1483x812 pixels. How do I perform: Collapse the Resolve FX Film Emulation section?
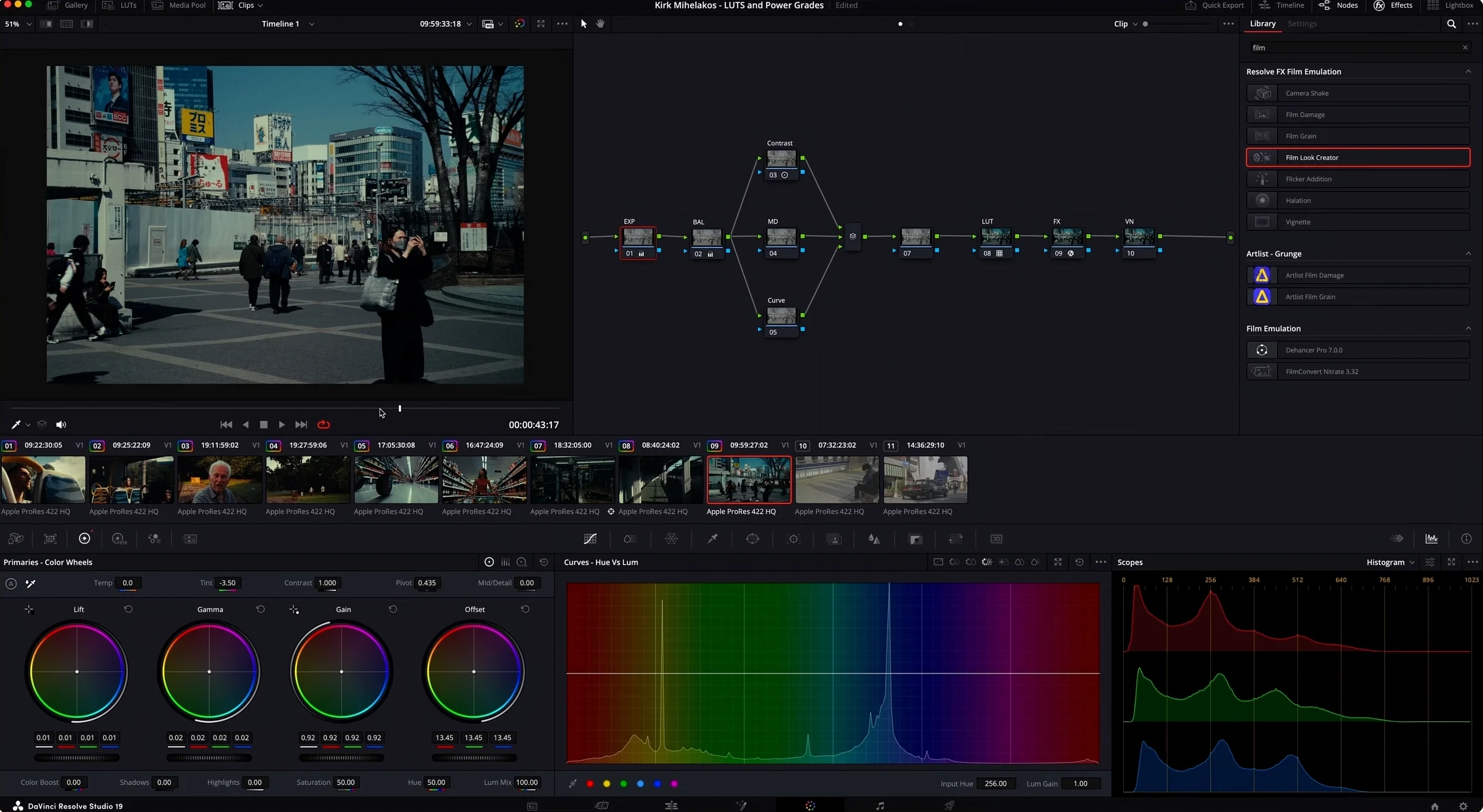(x=1467, y=72)
